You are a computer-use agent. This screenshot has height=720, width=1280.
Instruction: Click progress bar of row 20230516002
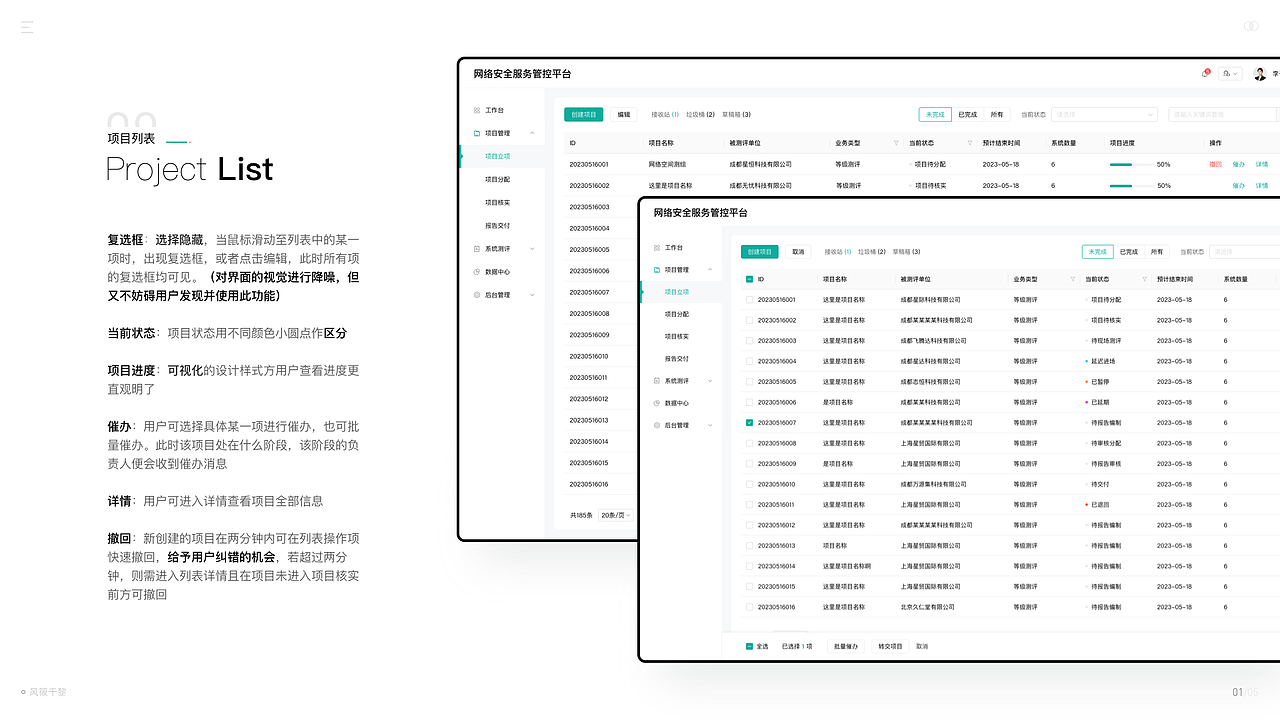point(1130,185)
